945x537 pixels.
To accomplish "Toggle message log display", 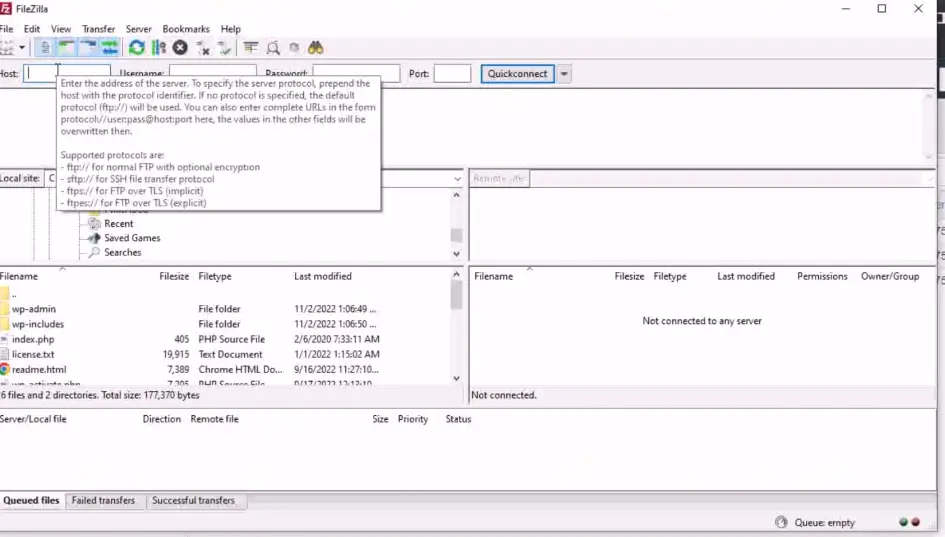I will (x=45, y=48).
